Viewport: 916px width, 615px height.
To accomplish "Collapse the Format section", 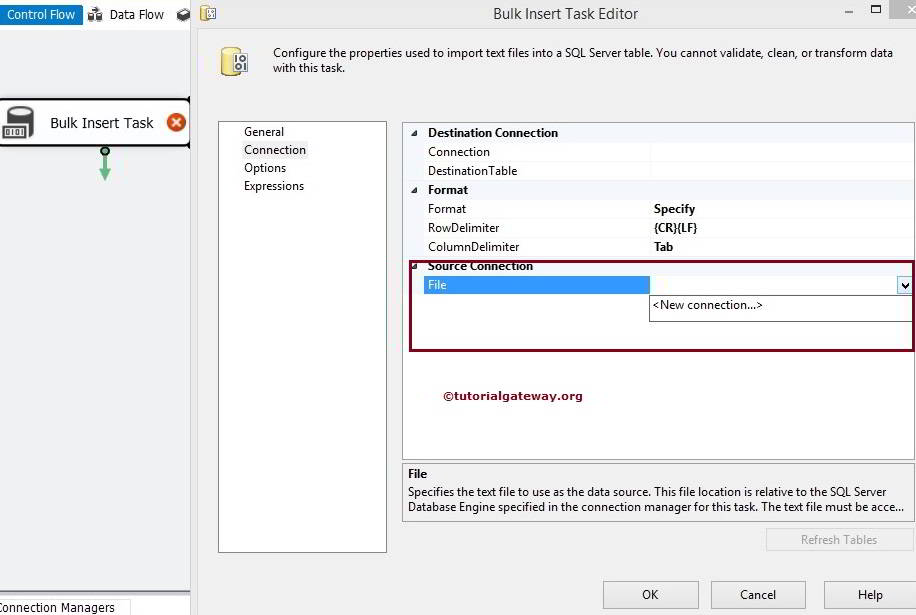I will point(413,189).
